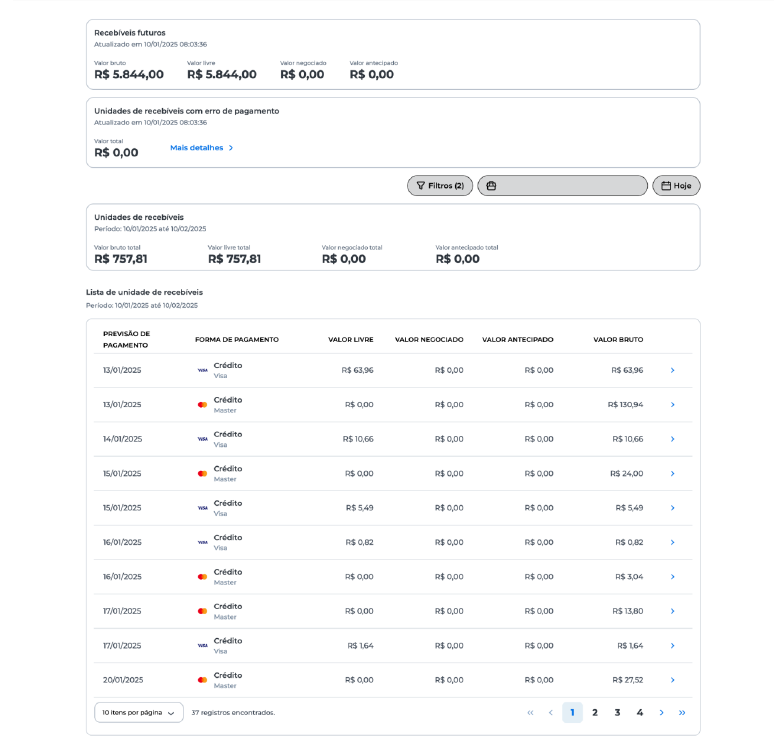Expand row 20/01/2025 R$ 27,52 chevron
Screen dimensions: 781x752
[x=672, y=680]
